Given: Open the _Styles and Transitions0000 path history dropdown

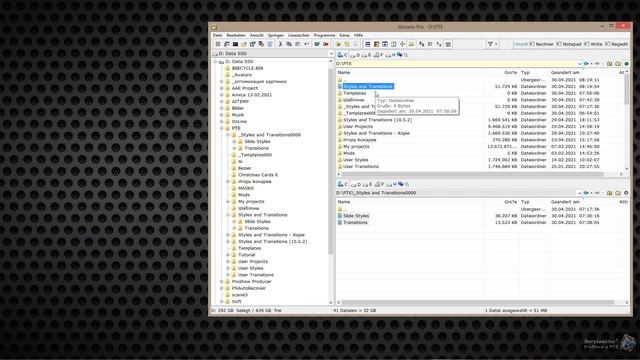Looking at the screenshot, I should pos(579,193).
